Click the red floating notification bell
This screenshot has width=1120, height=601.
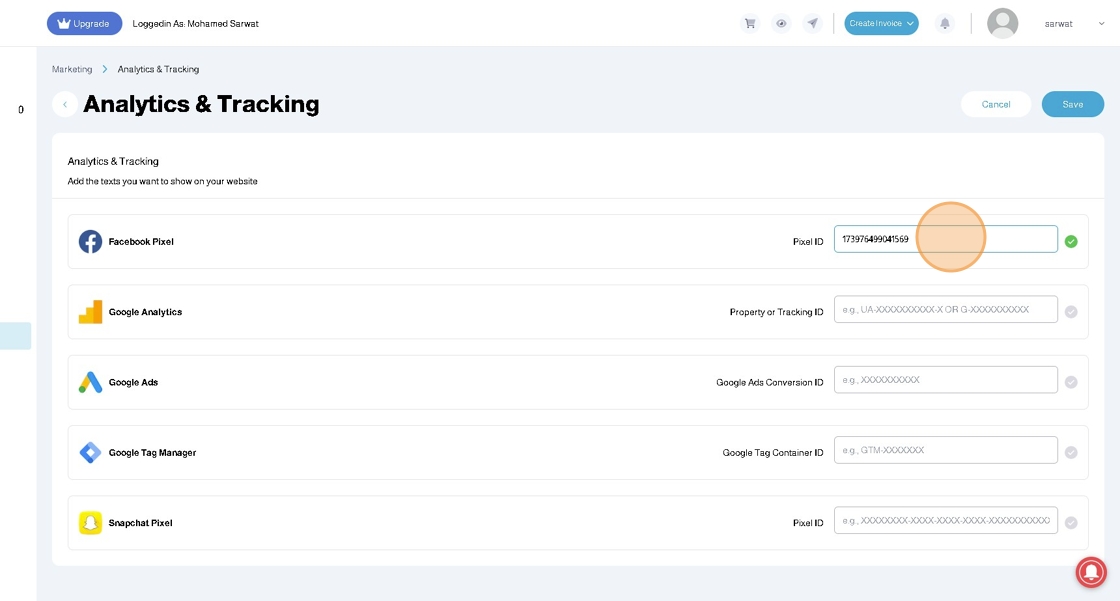[x=1090, y=571]
